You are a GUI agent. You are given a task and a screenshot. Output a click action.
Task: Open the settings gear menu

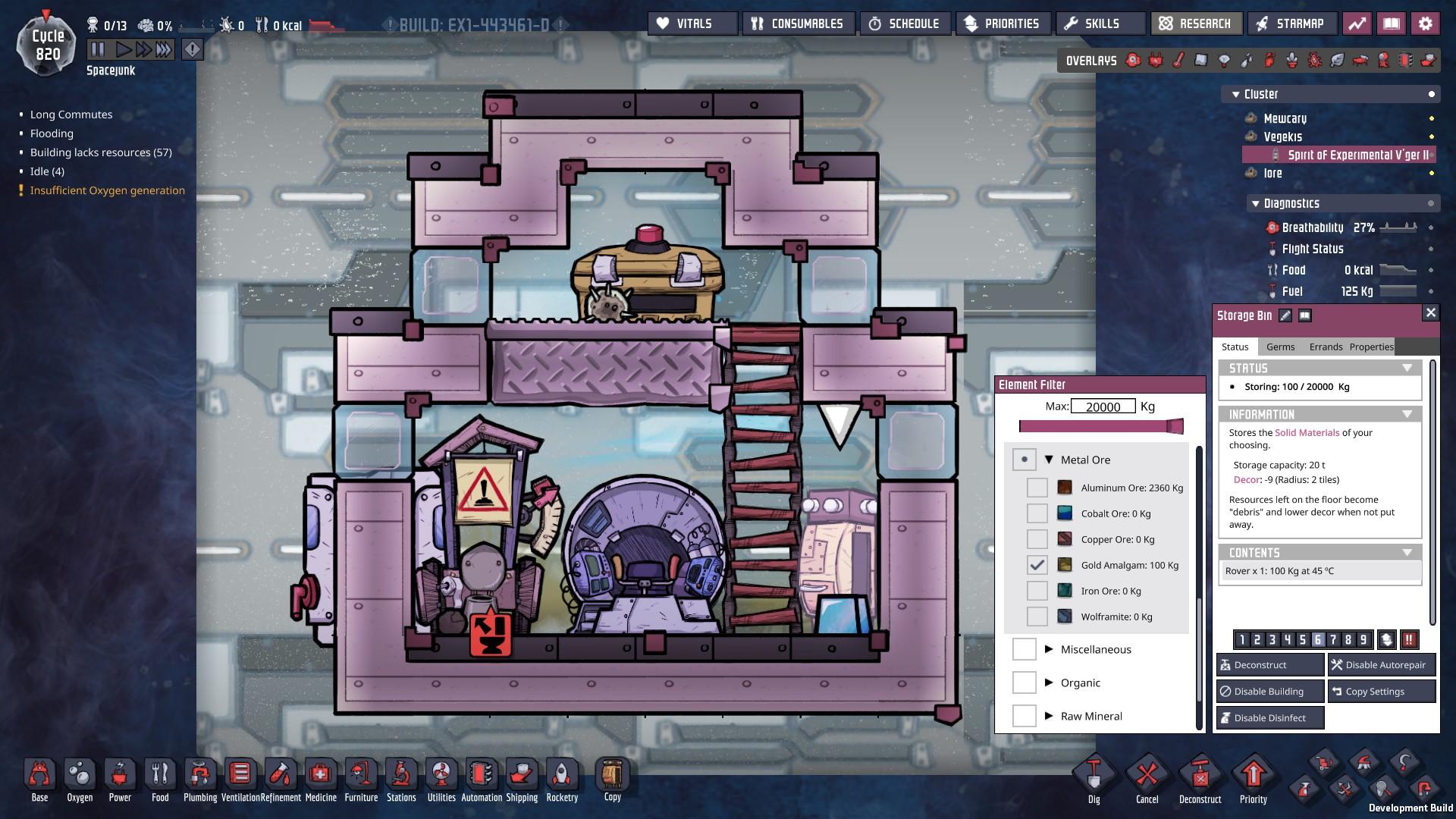[x=1425, y=24]
